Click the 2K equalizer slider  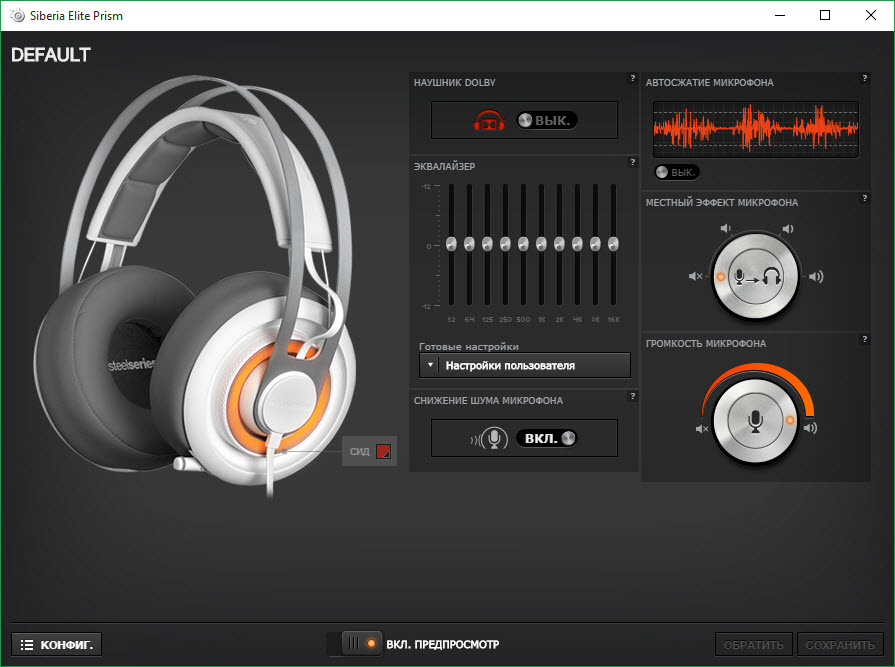559,244
